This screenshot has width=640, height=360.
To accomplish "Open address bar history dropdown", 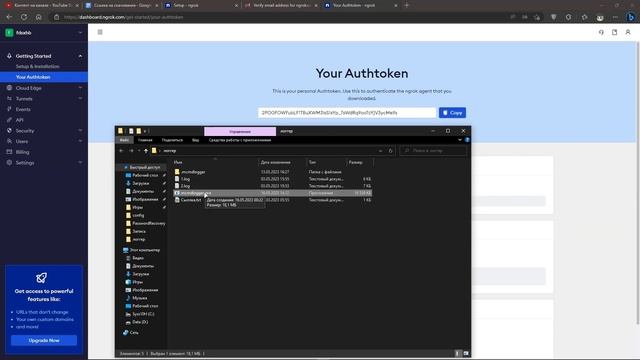I will [380, 151].
